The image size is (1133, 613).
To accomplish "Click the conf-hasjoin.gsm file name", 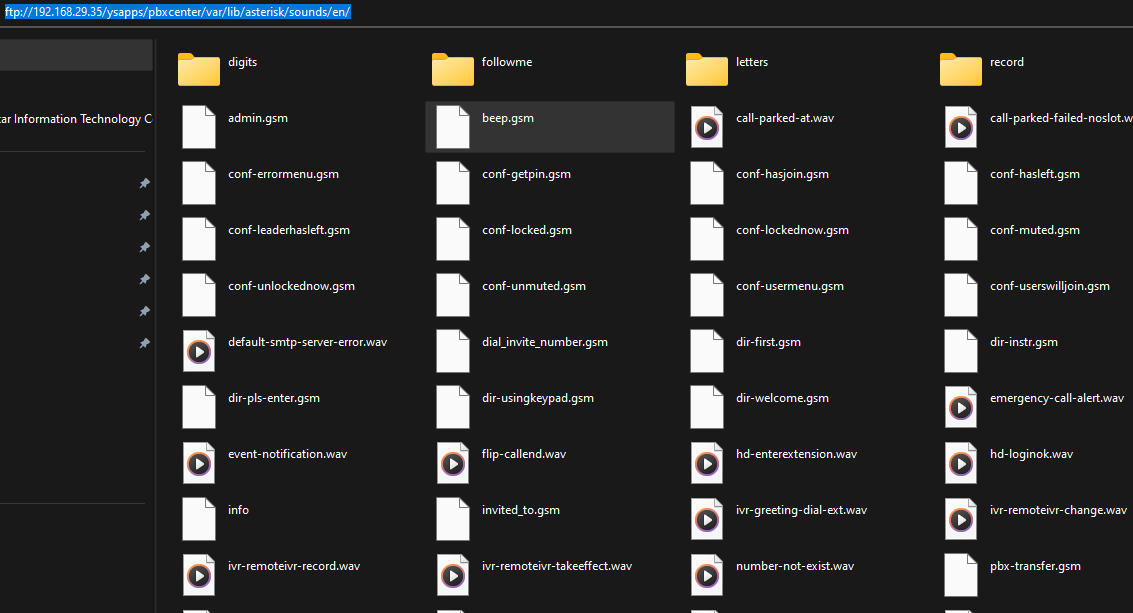I will tap(783, 174).
